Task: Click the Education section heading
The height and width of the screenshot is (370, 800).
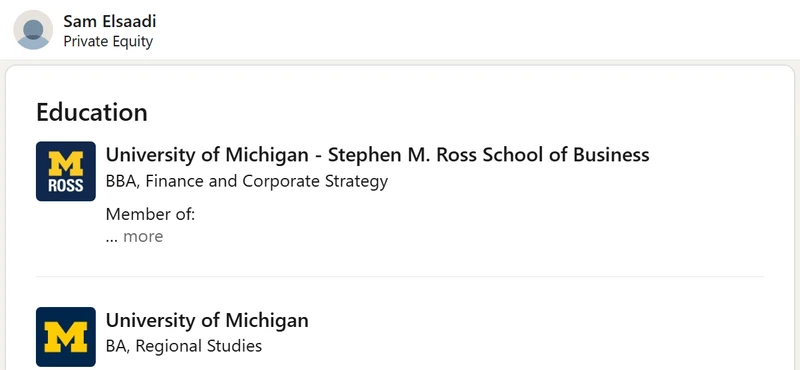Action: click(x=92, y=112)
